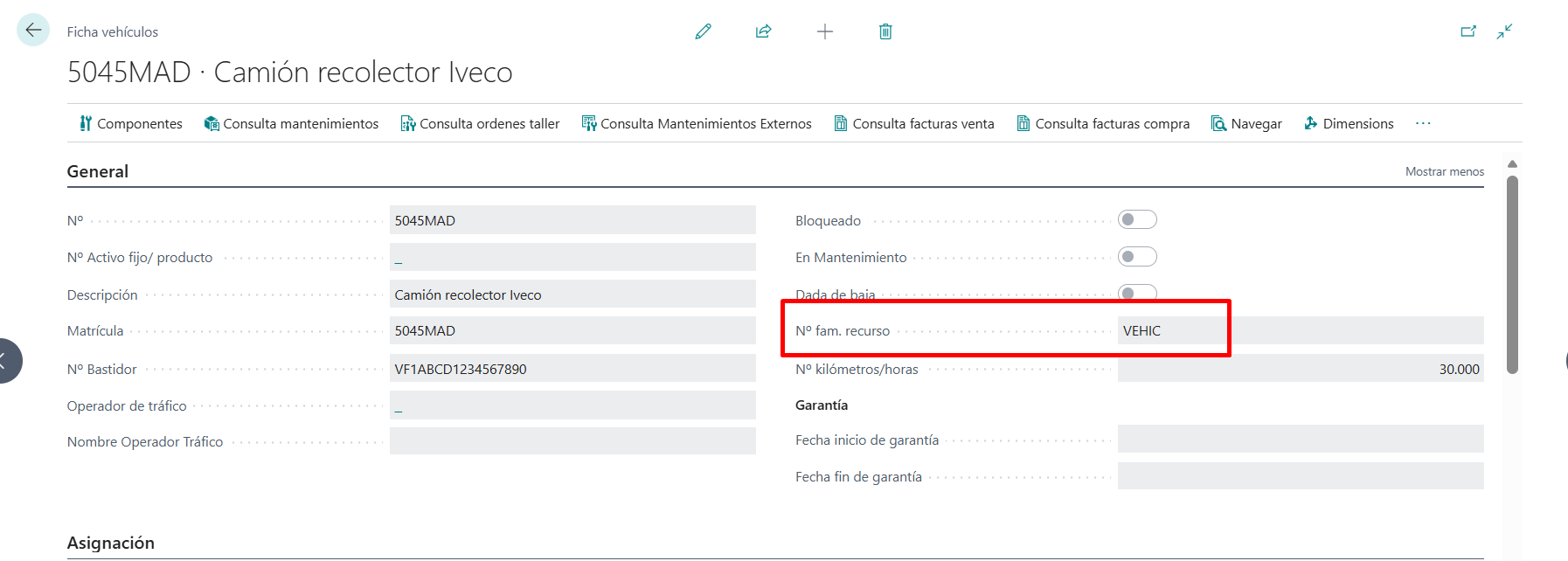Viewport: 1568px width, 561px height.
Task: Open Consulta mantenimientos
Action: [292, 123]
